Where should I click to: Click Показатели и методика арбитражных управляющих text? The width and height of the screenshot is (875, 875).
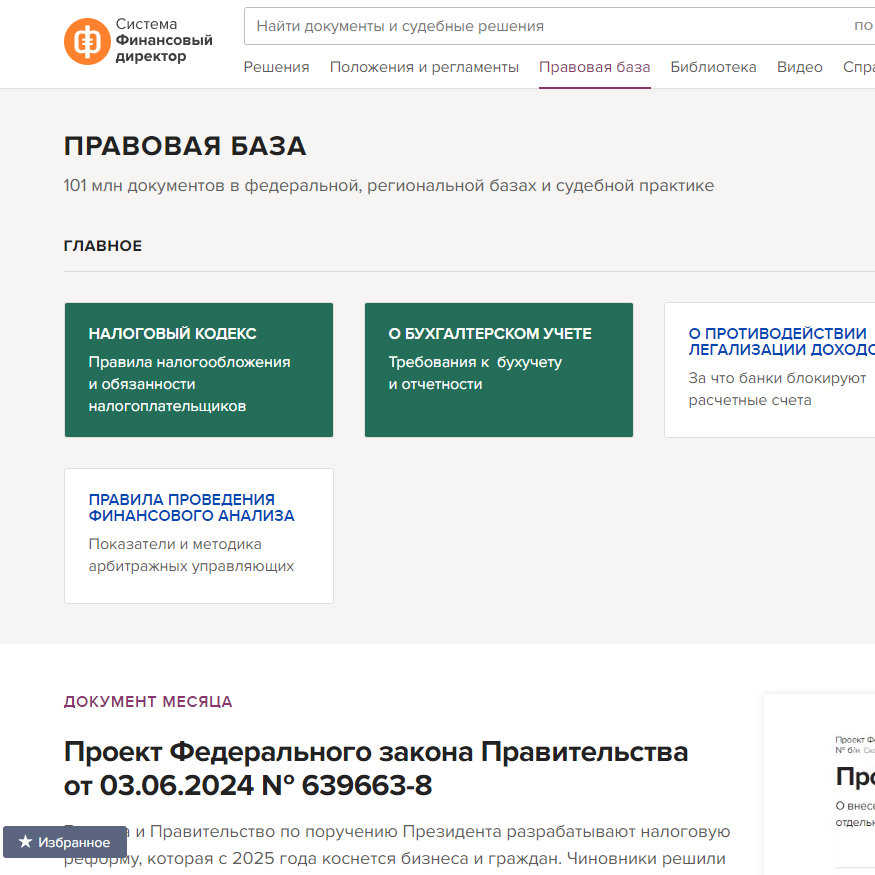[x=191, y=555]
